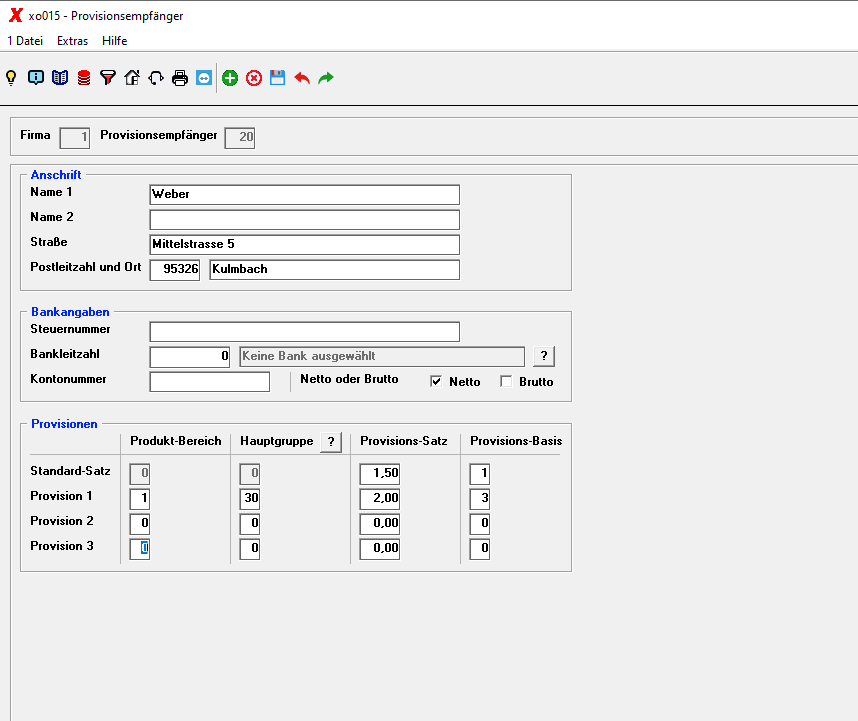The image size is (858, 721).
Task: Click the green forward arrow icon
Action: pyautogui.click(x=326, y=78)
